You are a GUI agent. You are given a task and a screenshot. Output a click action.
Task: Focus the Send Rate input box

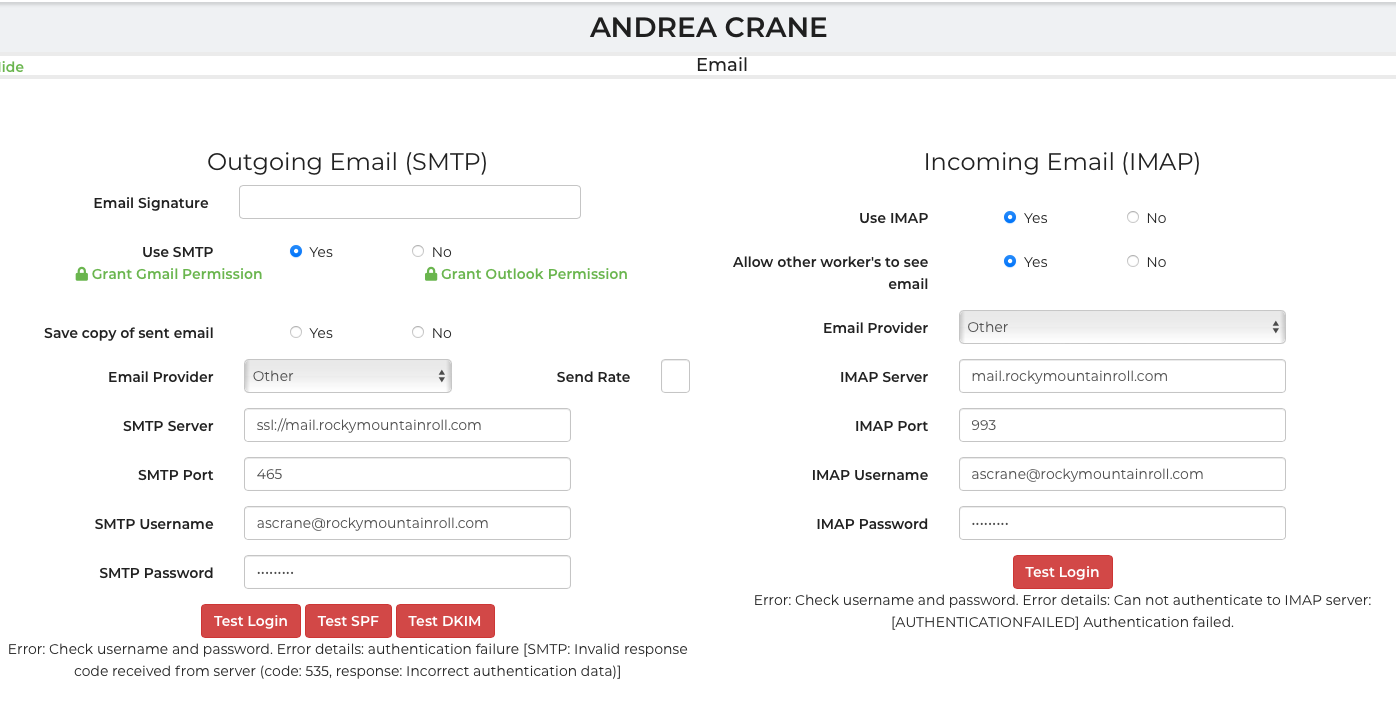tap(675, 377)
